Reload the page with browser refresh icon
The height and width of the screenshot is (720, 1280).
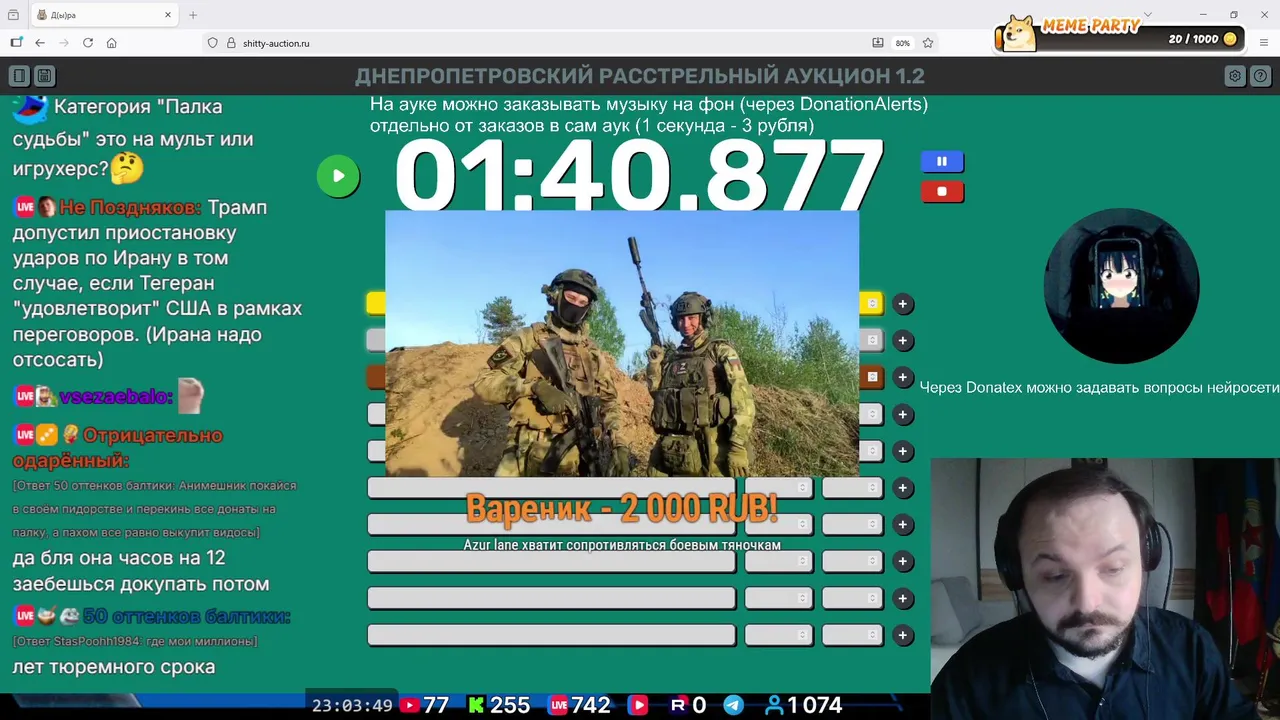(x=88, y=43)
